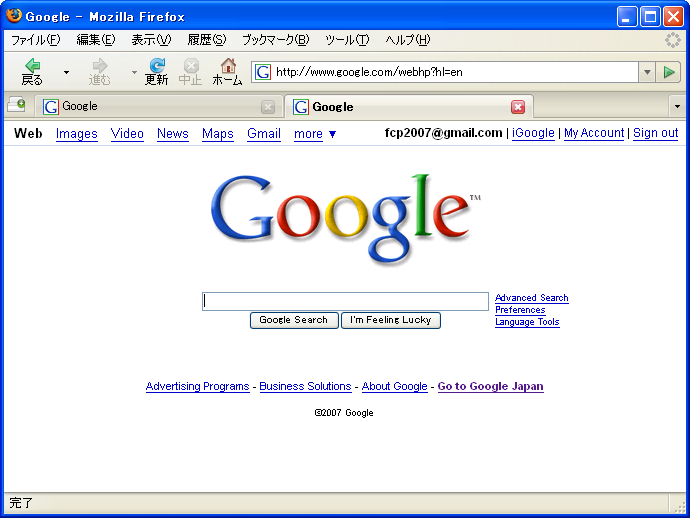The height and width of the screenshot is (518, 690).
Task: Click the Stop loading icon
Action: (190, 67)
